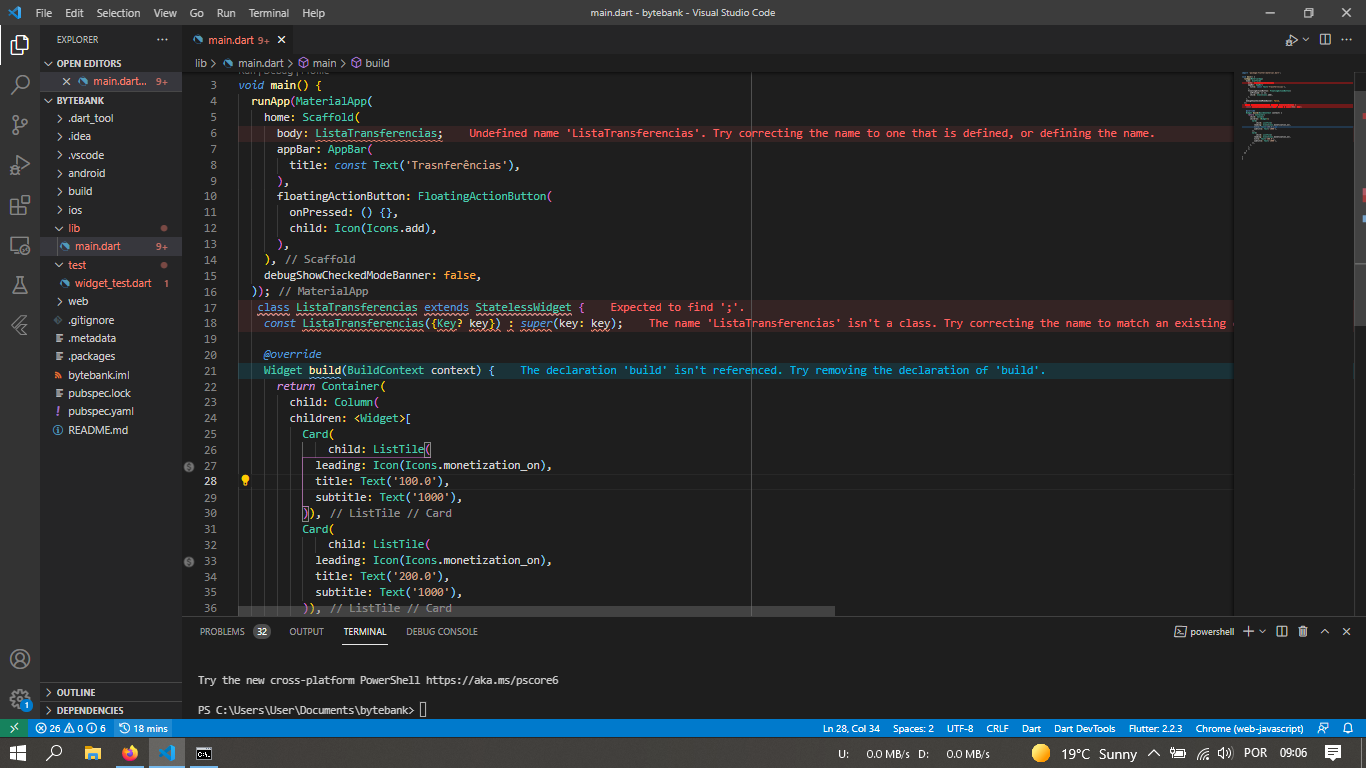Split the editor to the right

[1325, 40]
